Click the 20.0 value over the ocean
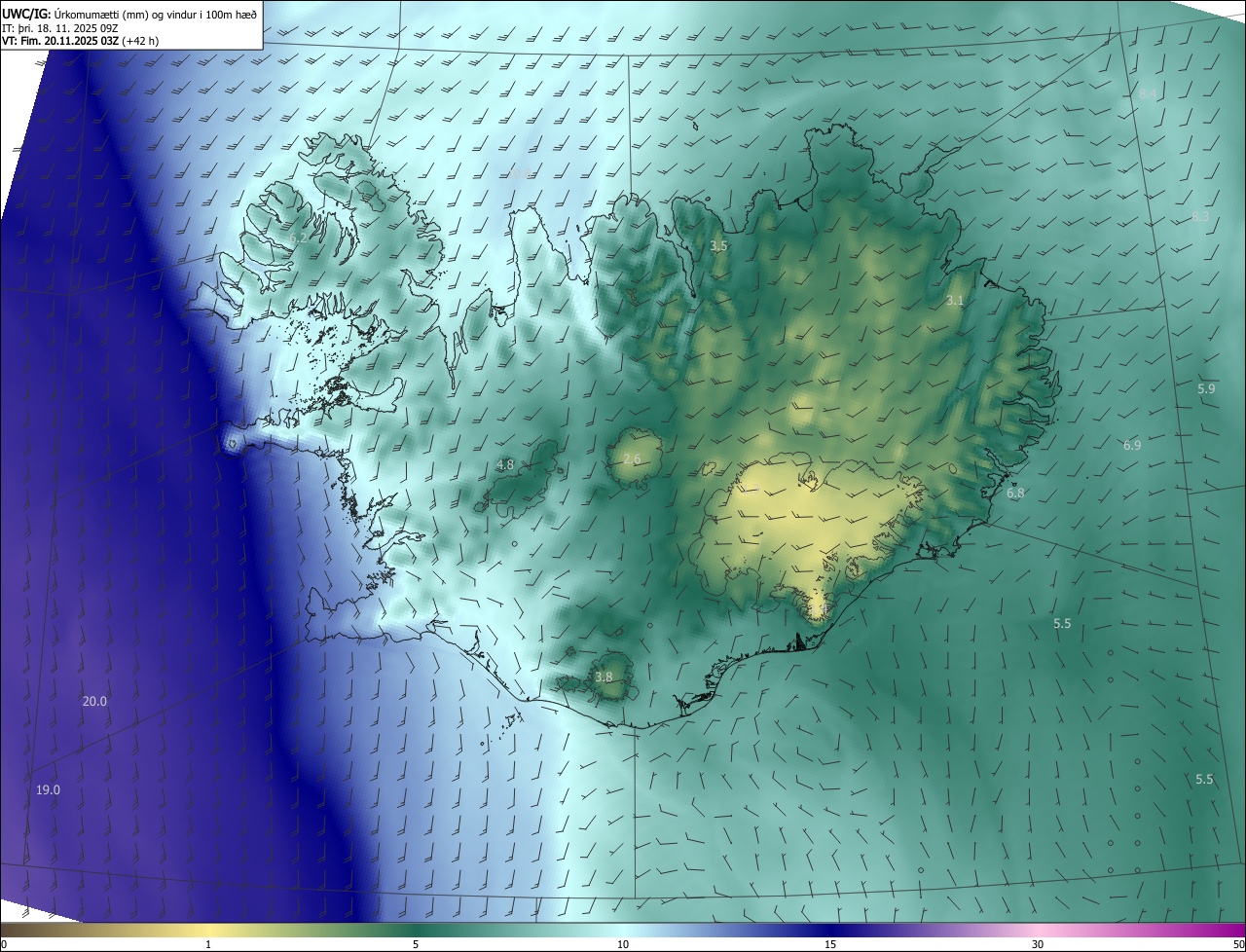The width and height of the screenshot is (1246, 952). (94, 701)
